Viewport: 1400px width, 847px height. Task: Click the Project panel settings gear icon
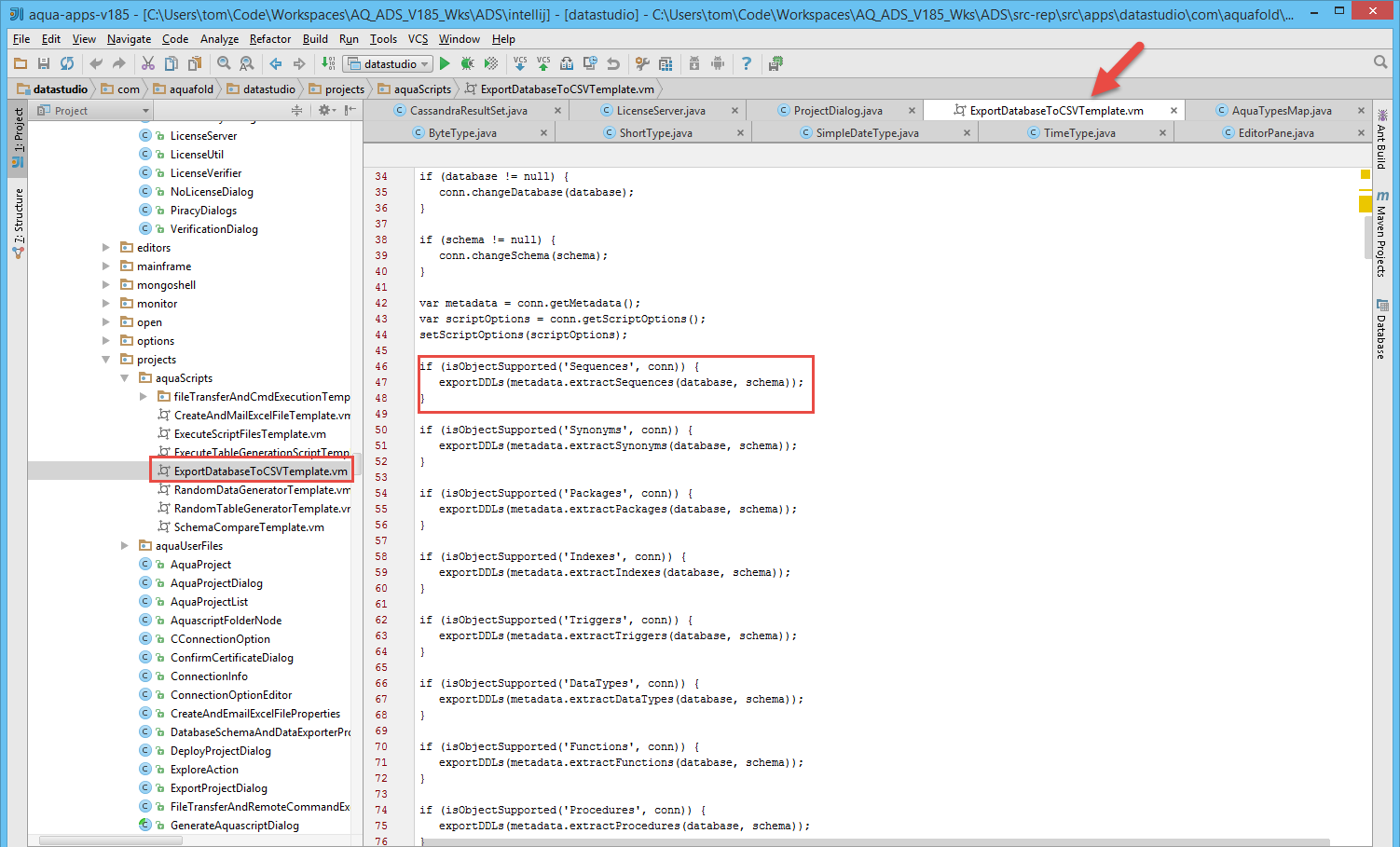(x=325, y=110)
